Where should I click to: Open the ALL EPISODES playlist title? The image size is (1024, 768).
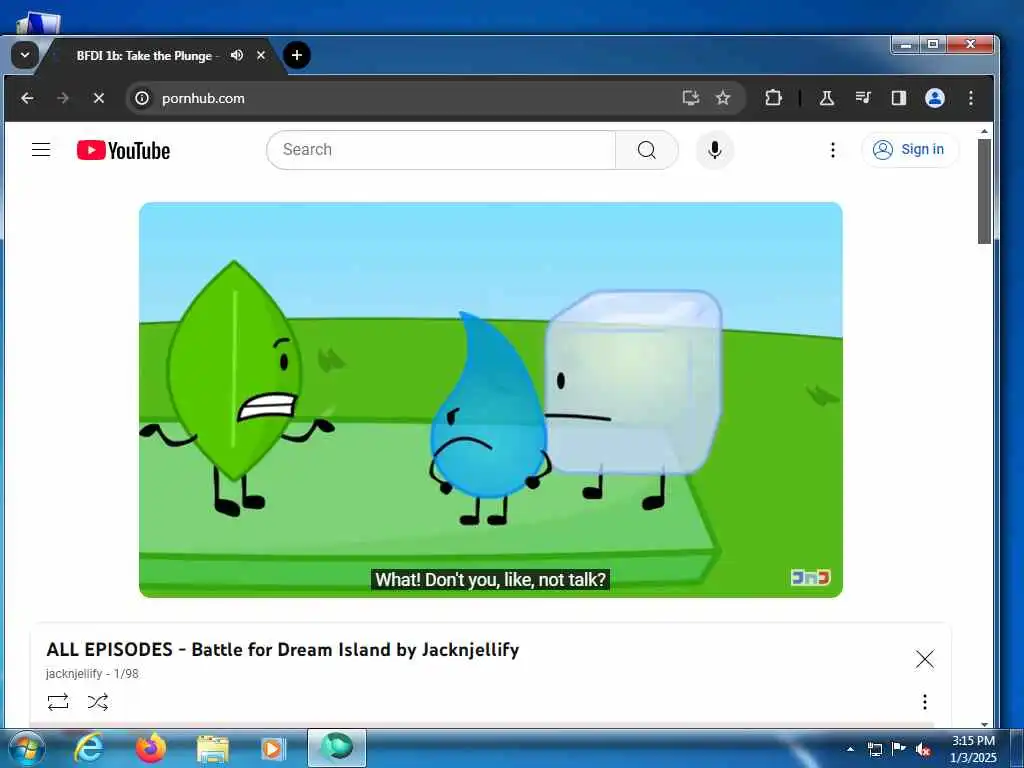tap(283, 649)
